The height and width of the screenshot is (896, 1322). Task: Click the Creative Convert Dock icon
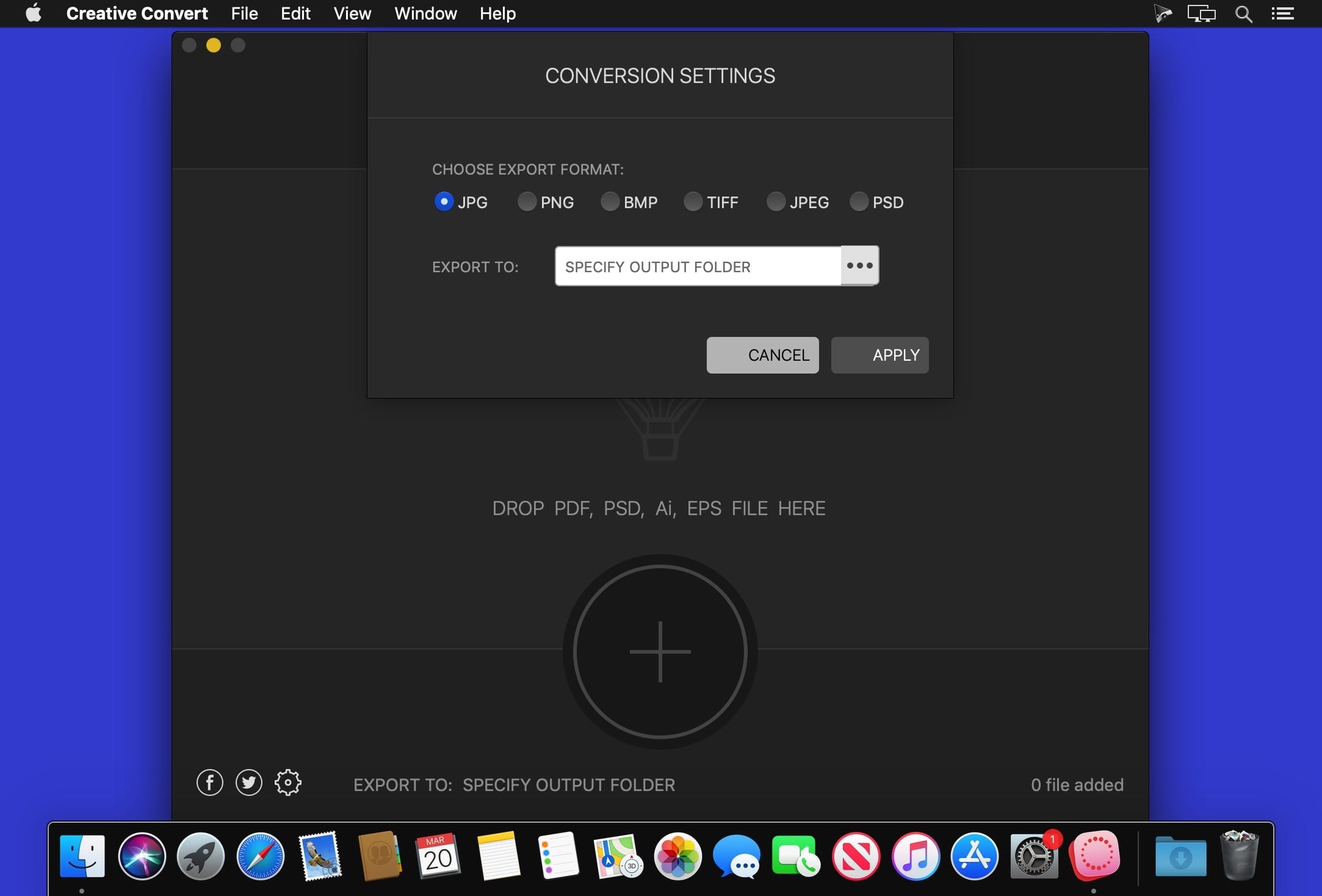point(1095,856)
